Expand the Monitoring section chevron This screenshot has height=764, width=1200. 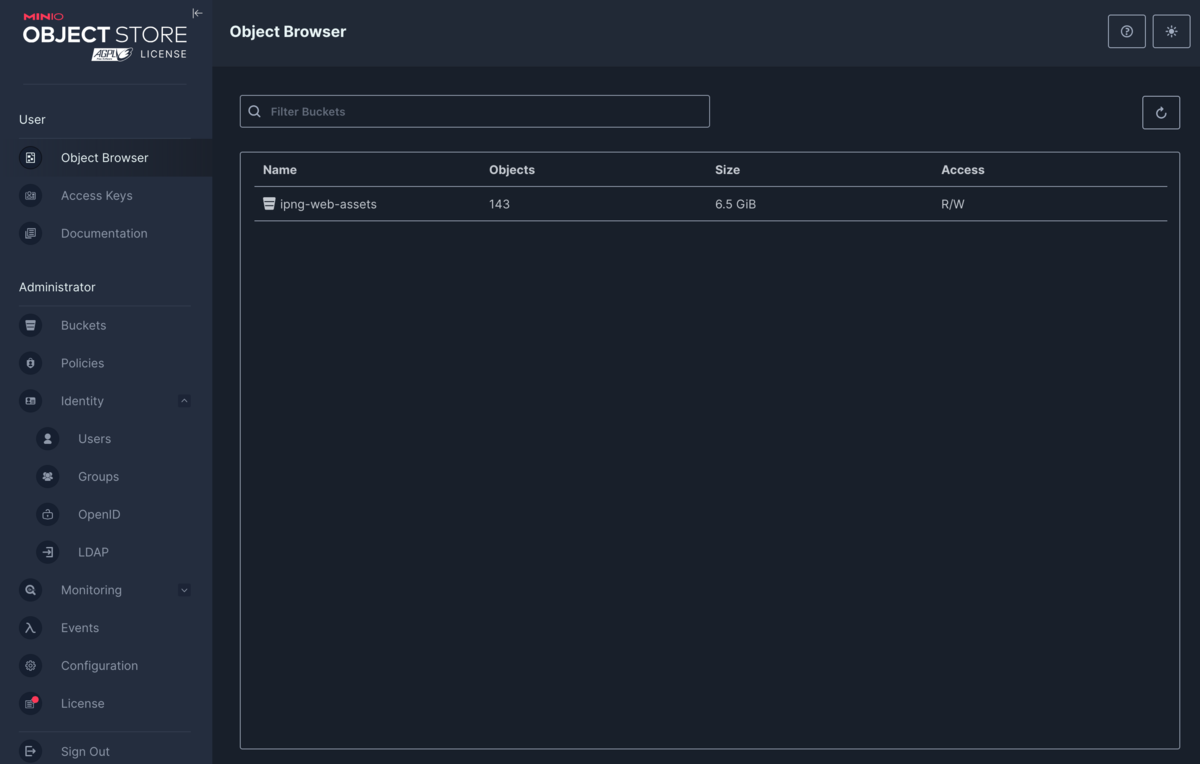(184, 590)
